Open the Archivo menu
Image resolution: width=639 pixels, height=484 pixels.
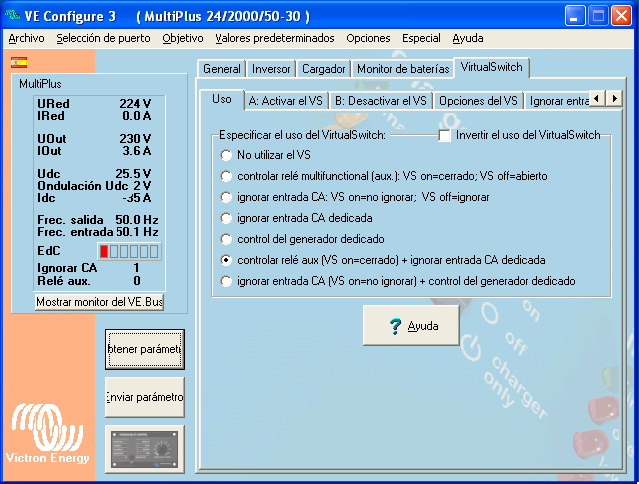[x=26, y=38]
